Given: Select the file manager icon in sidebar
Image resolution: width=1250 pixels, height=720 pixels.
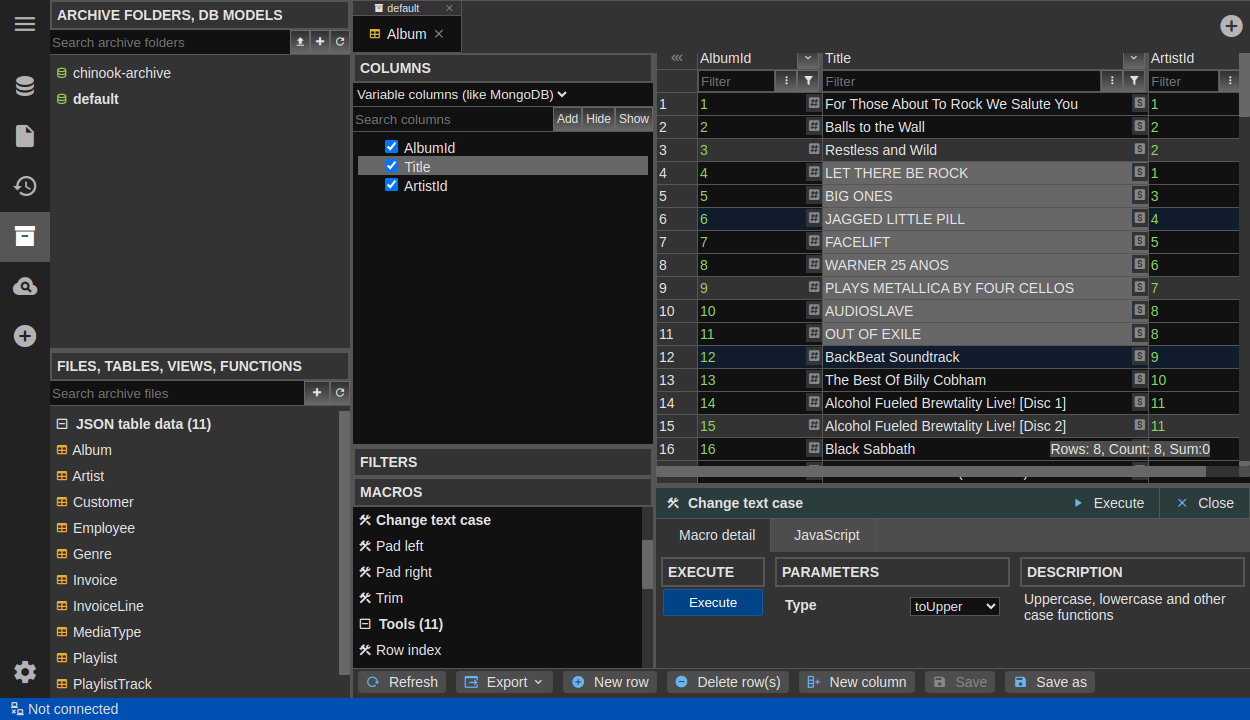Looking at the screenshot, I should (x=24, y=135).
